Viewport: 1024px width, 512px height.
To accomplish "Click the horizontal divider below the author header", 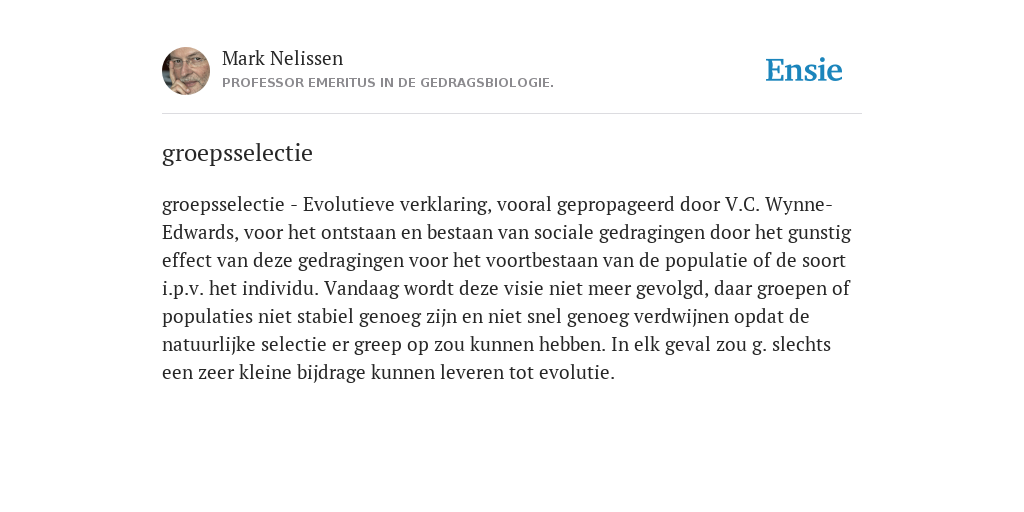I will click(512, 114).
